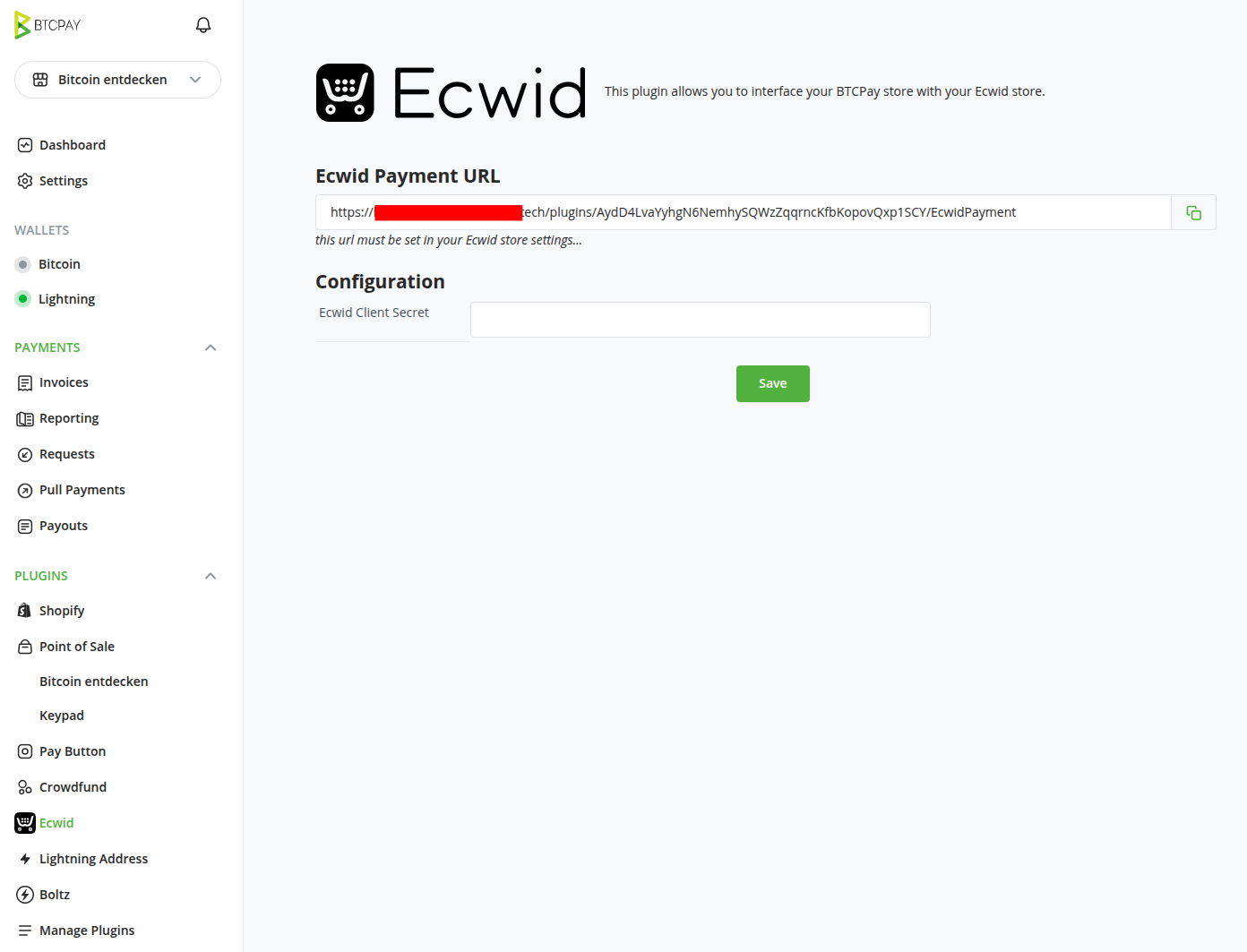
Task: Click the Crowdfund icon
Action: click(x=24, y=786)
